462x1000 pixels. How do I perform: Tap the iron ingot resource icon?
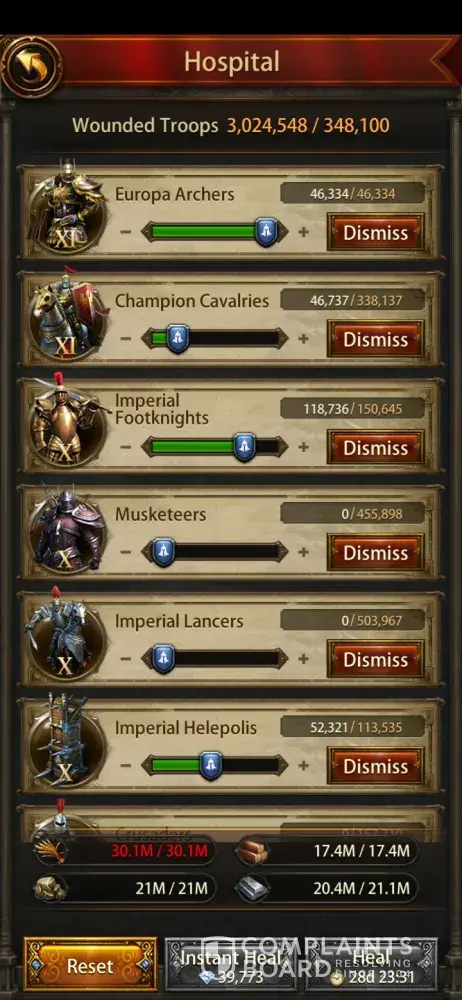coord(252,888)
